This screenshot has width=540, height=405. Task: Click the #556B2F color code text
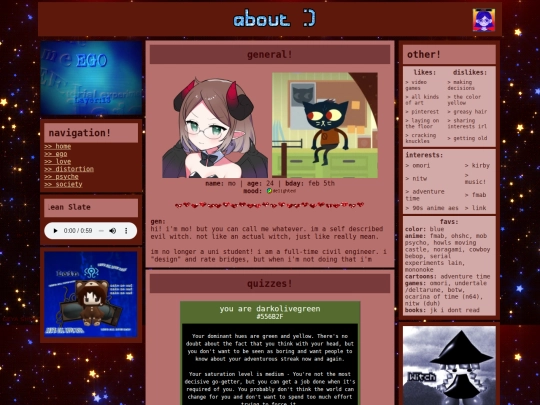pyautogui.click(x=270, y=316)
